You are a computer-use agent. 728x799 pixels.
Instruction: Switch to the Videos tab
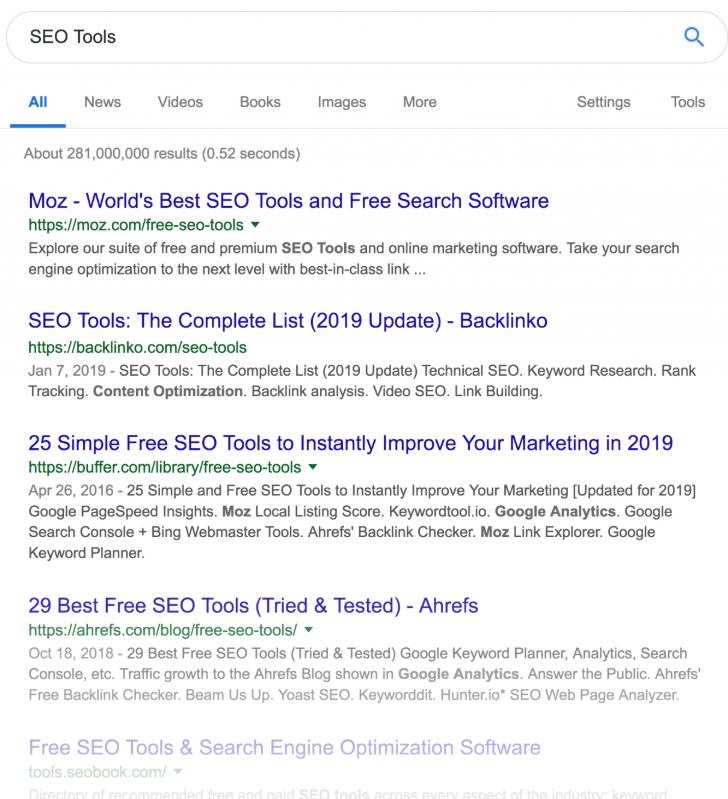coord(180,102)
